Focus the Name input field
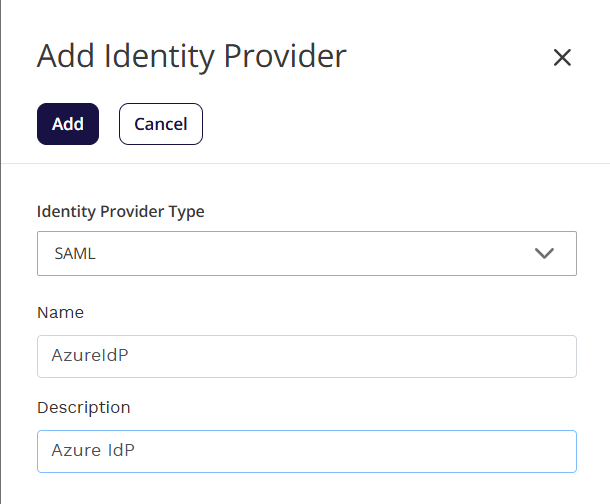This screenshot has height=504, width=610. [x=306, y=356]
